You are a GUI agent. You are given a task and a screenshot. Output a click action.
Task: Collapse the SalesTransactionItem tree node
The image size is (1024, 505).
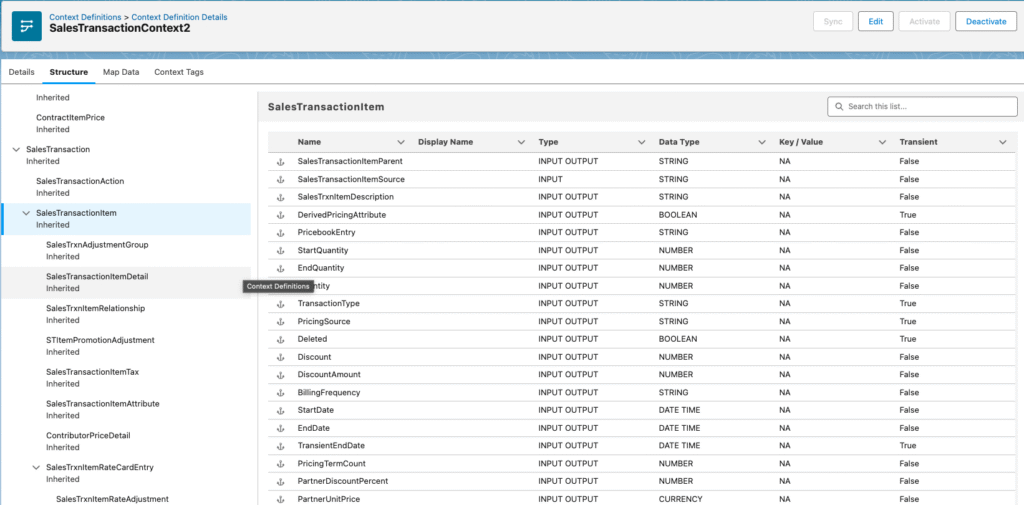click(x=26, y=213)
